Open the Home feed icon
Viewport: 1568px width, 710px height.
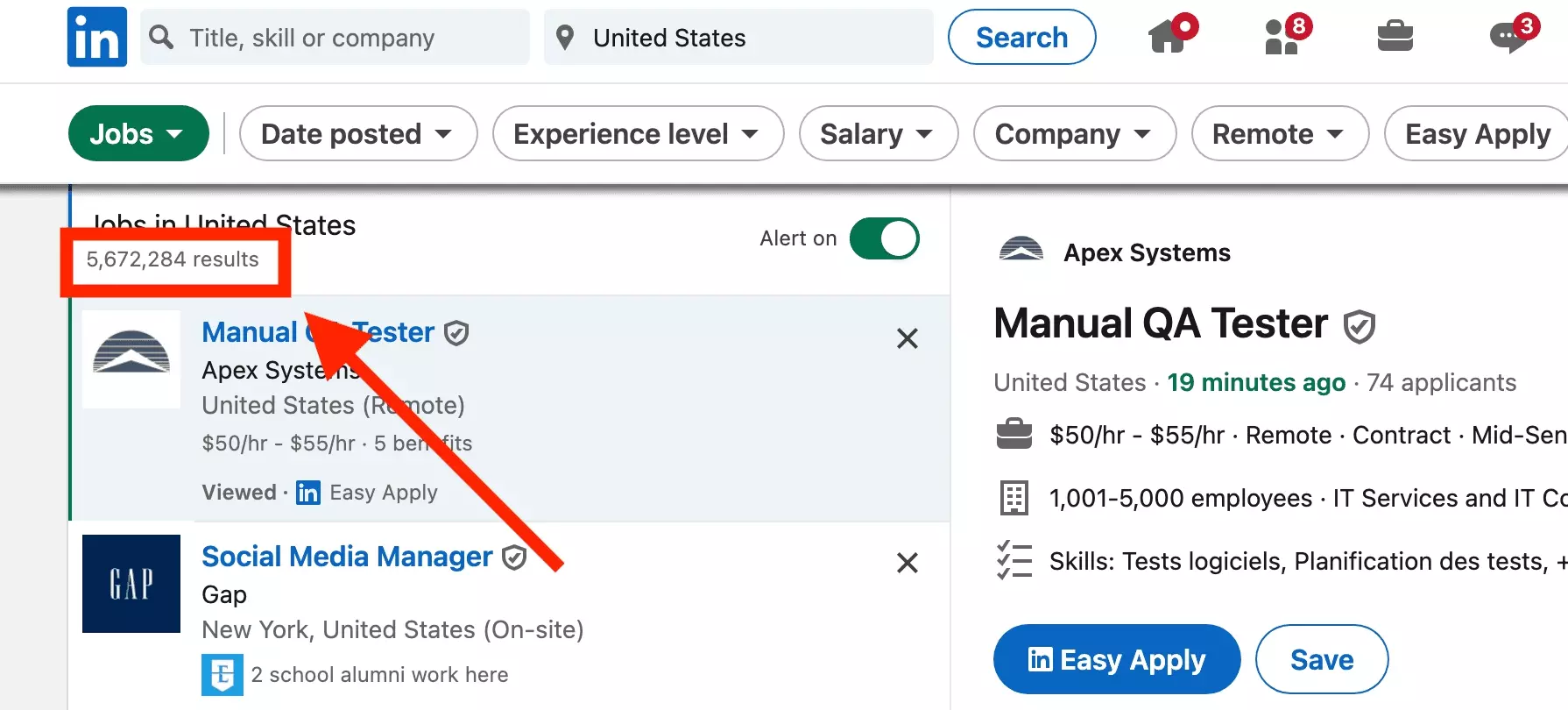(1169, 37)
